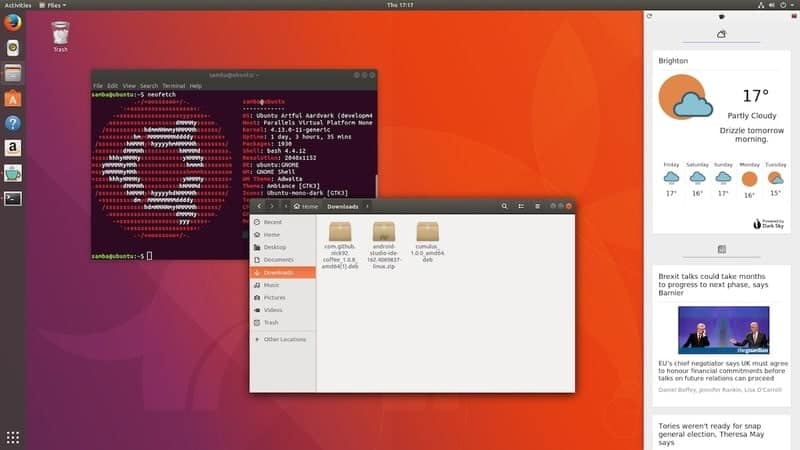
Task: Open the Powered by Dark Sky link
Action: [x=768, y=223]
